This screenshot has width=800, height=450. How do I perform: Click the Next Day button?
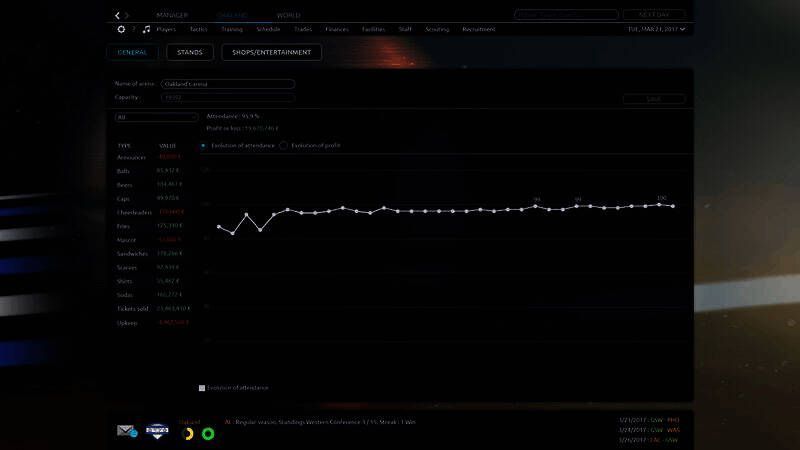pyautogui.click(x=654, y=15)
